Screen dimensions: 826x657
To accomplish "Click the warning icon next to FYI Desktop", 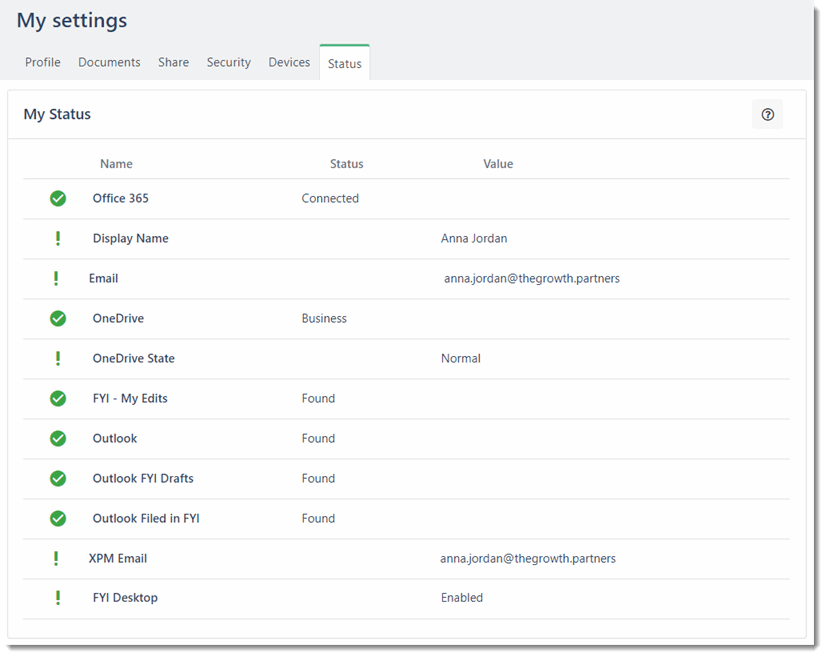I will click(x=57, y=597).
